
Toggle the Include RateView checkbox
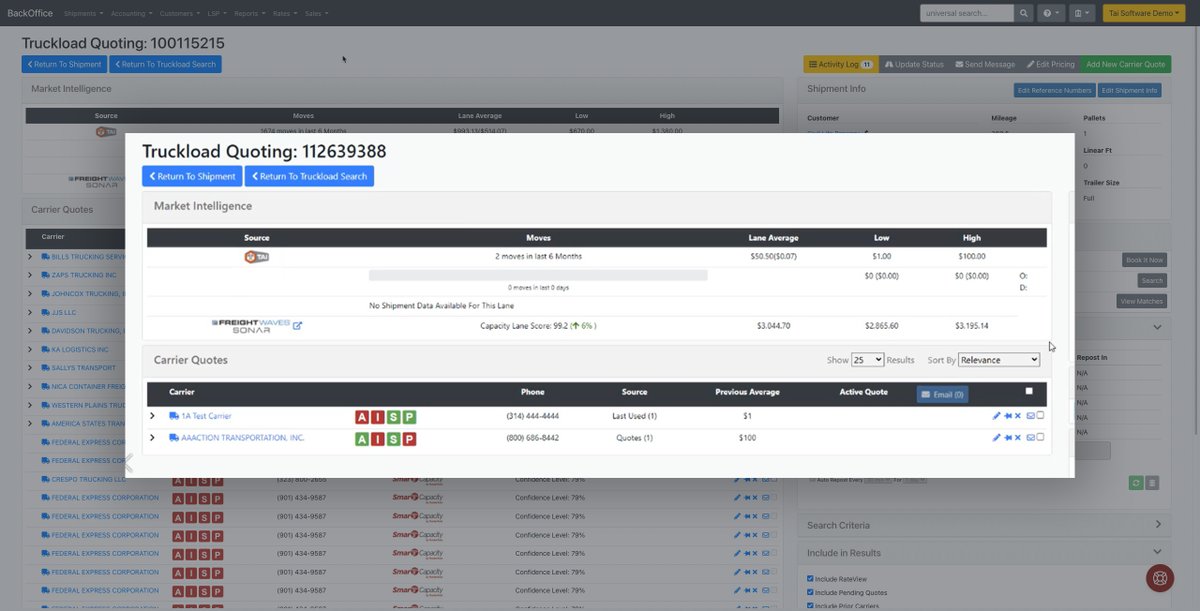(x=810, y=578)
